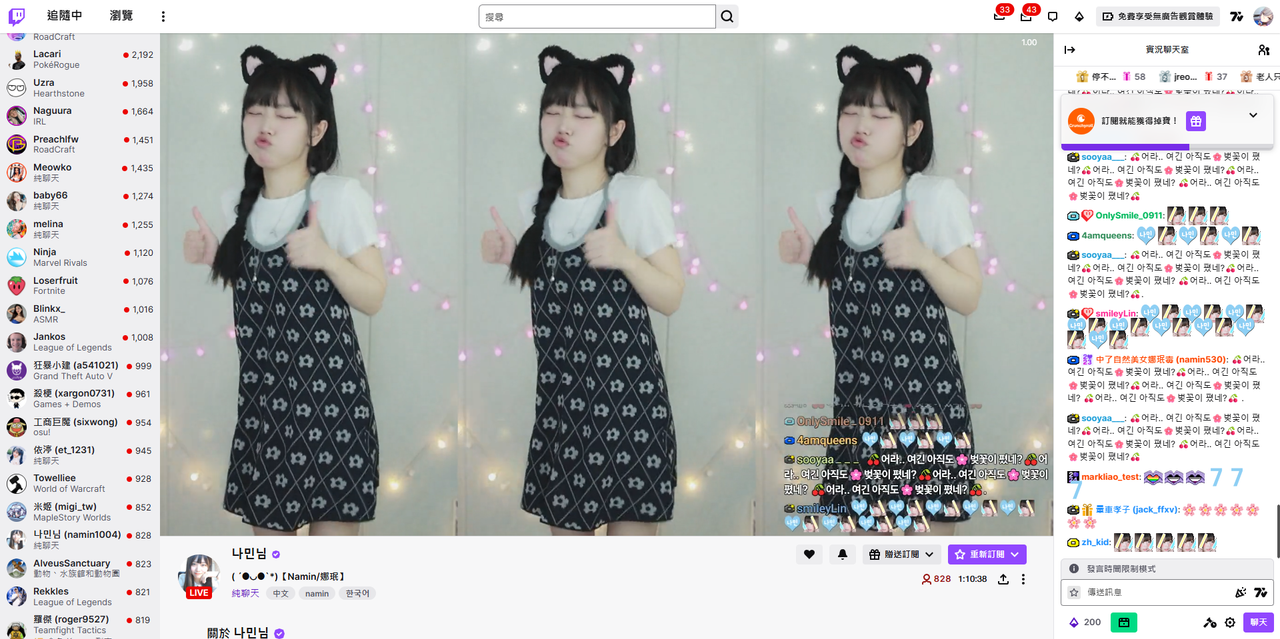The height and width of the screenshot is (639, 1280).
Task: Open the party popper emote icon in message box
Action: 1241,592
